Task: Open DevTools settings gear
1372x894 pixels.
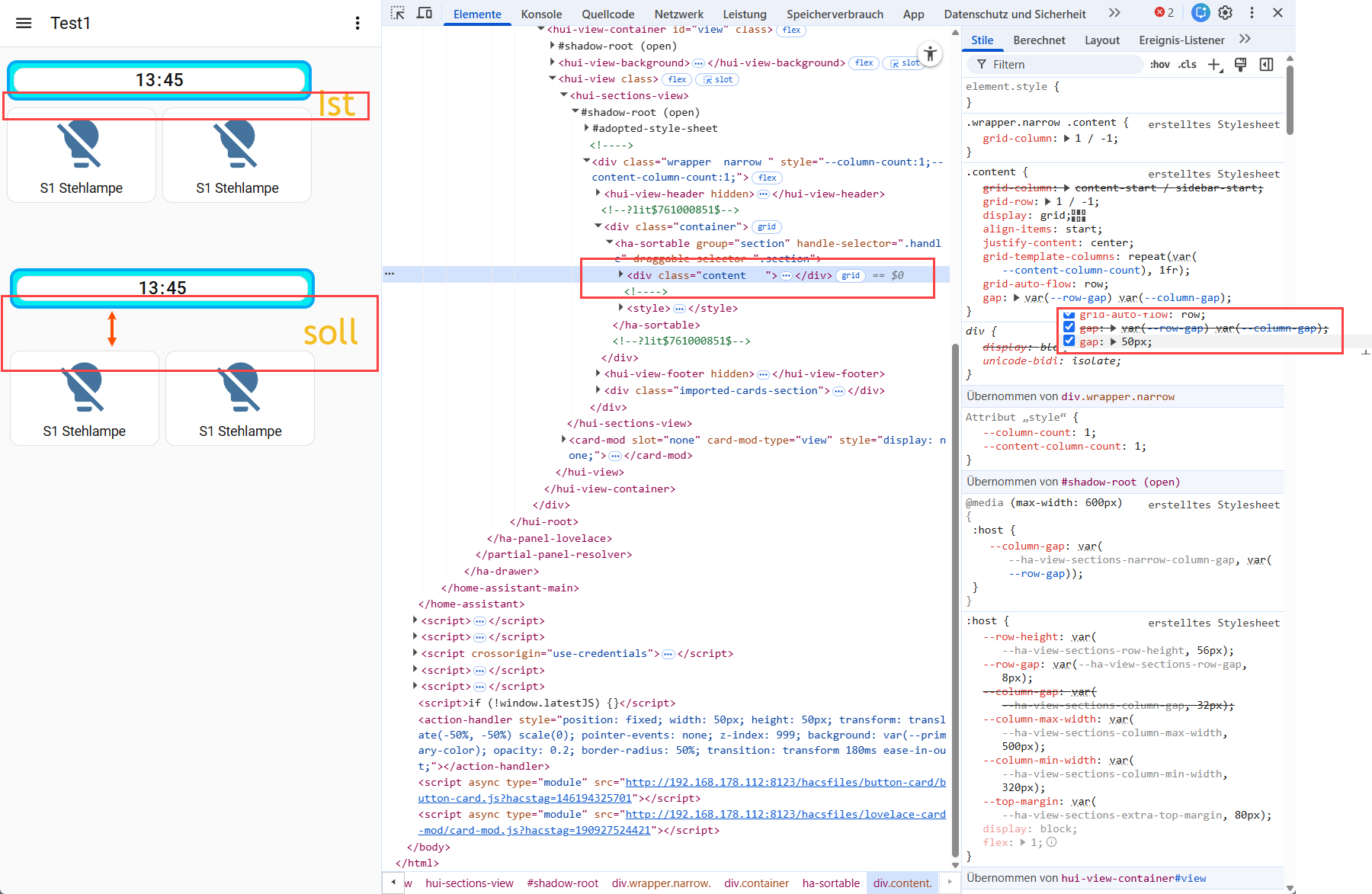Action: click(1226, 13)
